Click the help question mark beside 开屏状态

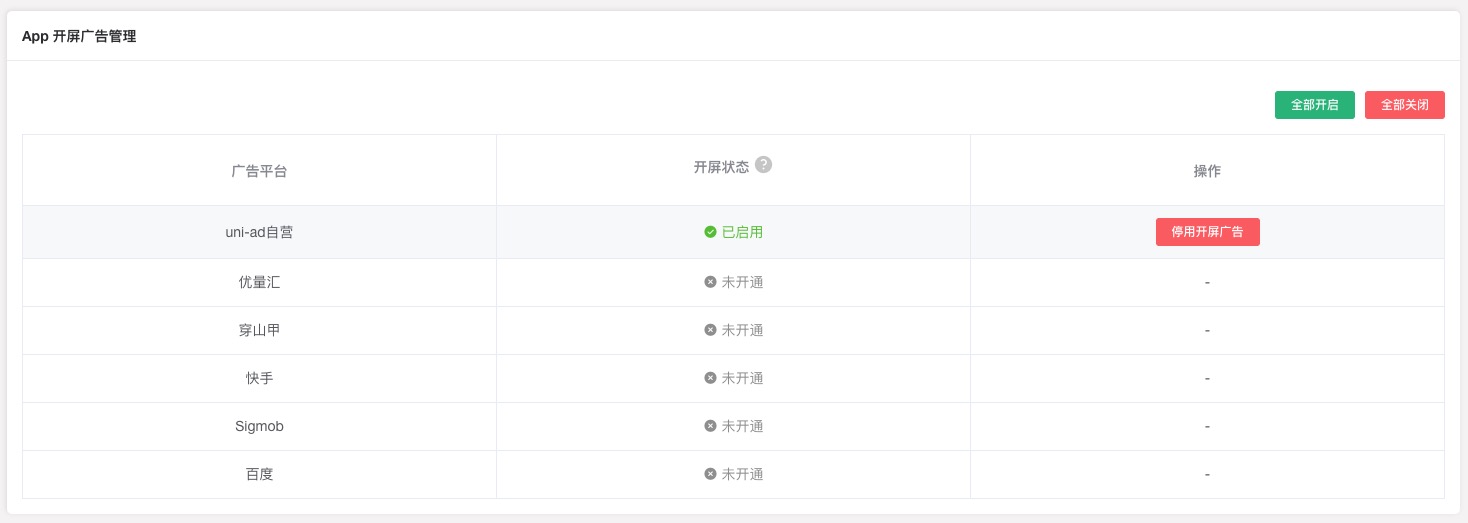[763, 164]
